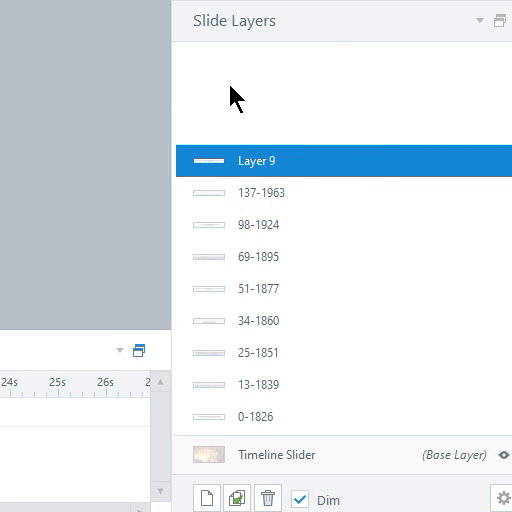Click the 137-1963 layer thumbnail
Screen dimensions: 512x512
tap(209, 193)
